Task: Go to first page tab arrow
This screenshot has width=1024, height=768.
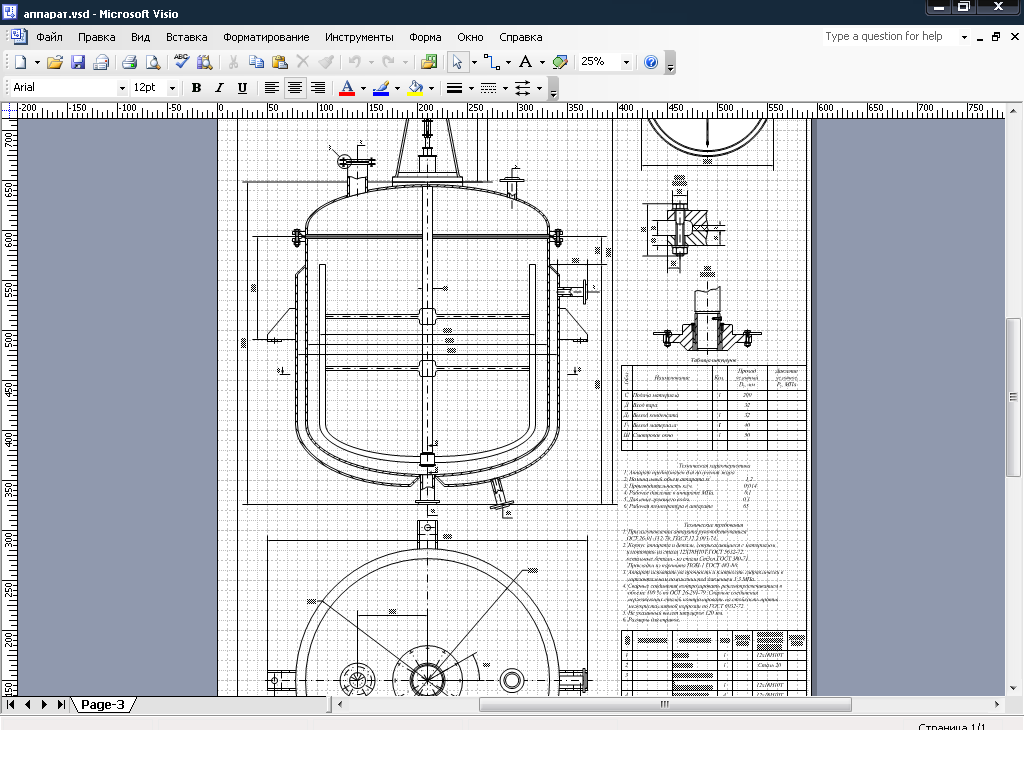Action: point(10,705)
